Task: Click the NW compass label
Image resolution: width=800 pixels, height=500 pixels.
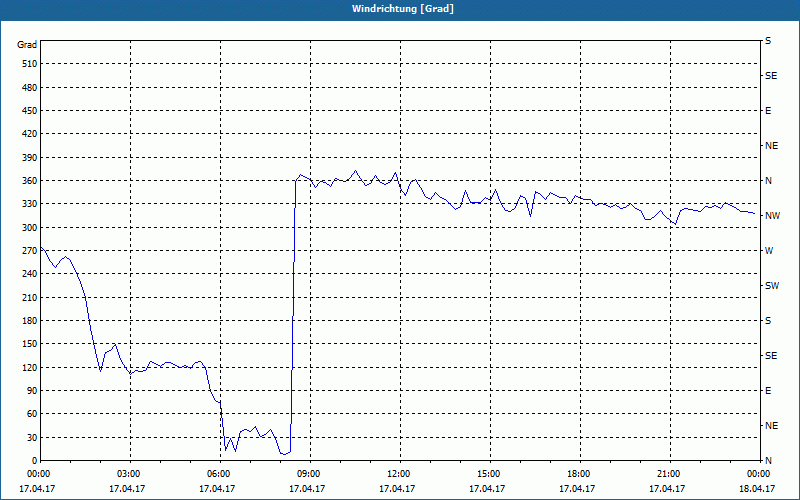Action: (x=772, y=216)
